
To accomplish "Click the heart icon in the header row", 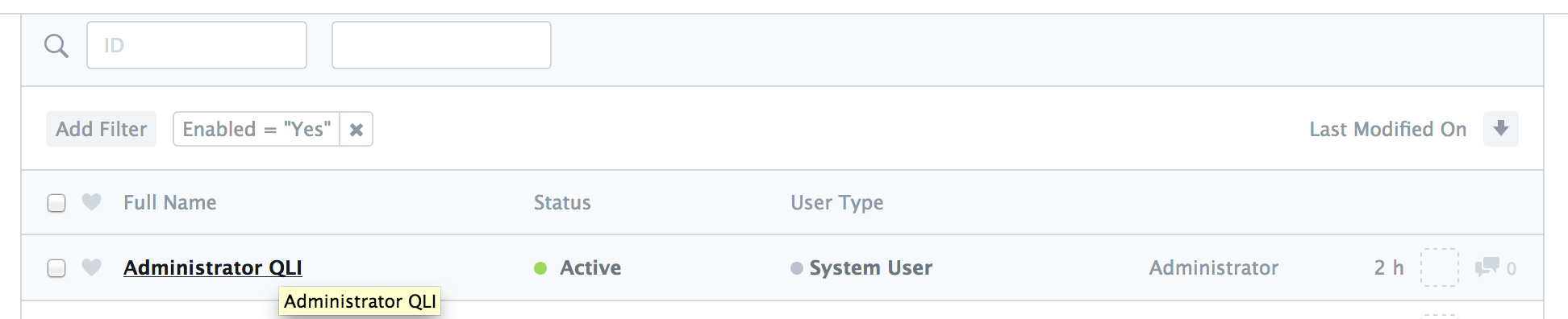I will (92, 202).
